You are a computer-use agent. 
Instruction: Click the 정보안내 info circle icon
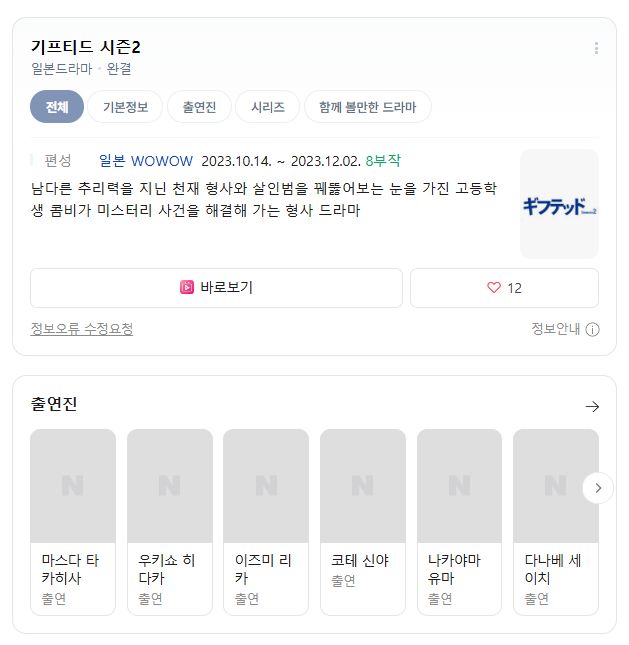tap(592, 330)
